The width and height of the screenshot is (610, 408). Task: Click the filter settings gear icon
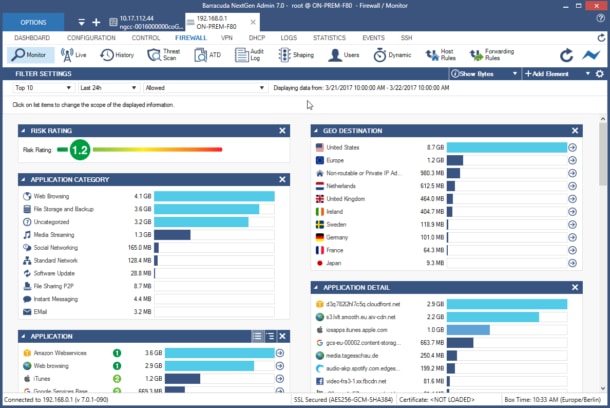tap(599, 74)
